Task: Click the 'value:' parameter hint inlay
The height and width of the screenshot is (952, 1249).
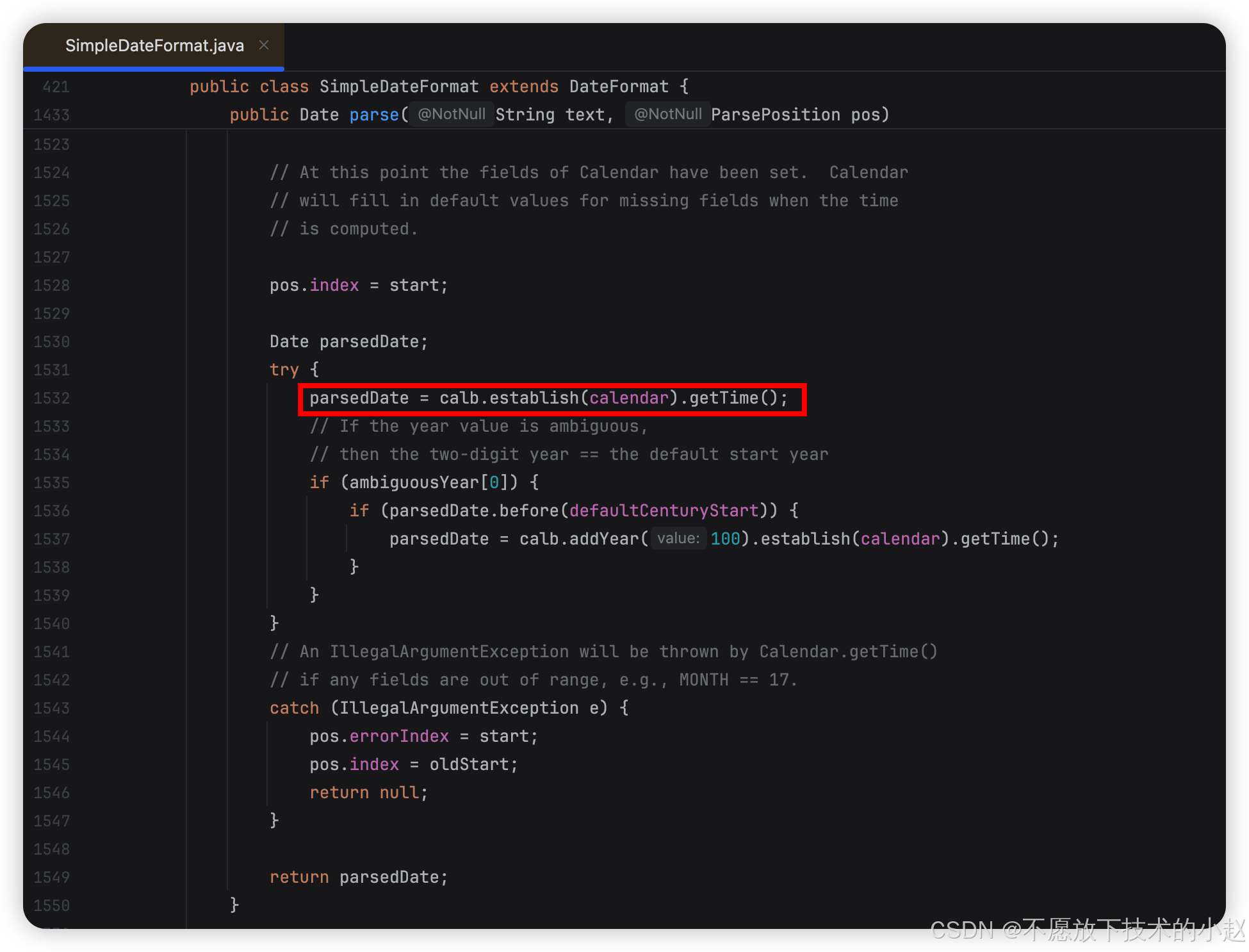Action: pos(678,538)
